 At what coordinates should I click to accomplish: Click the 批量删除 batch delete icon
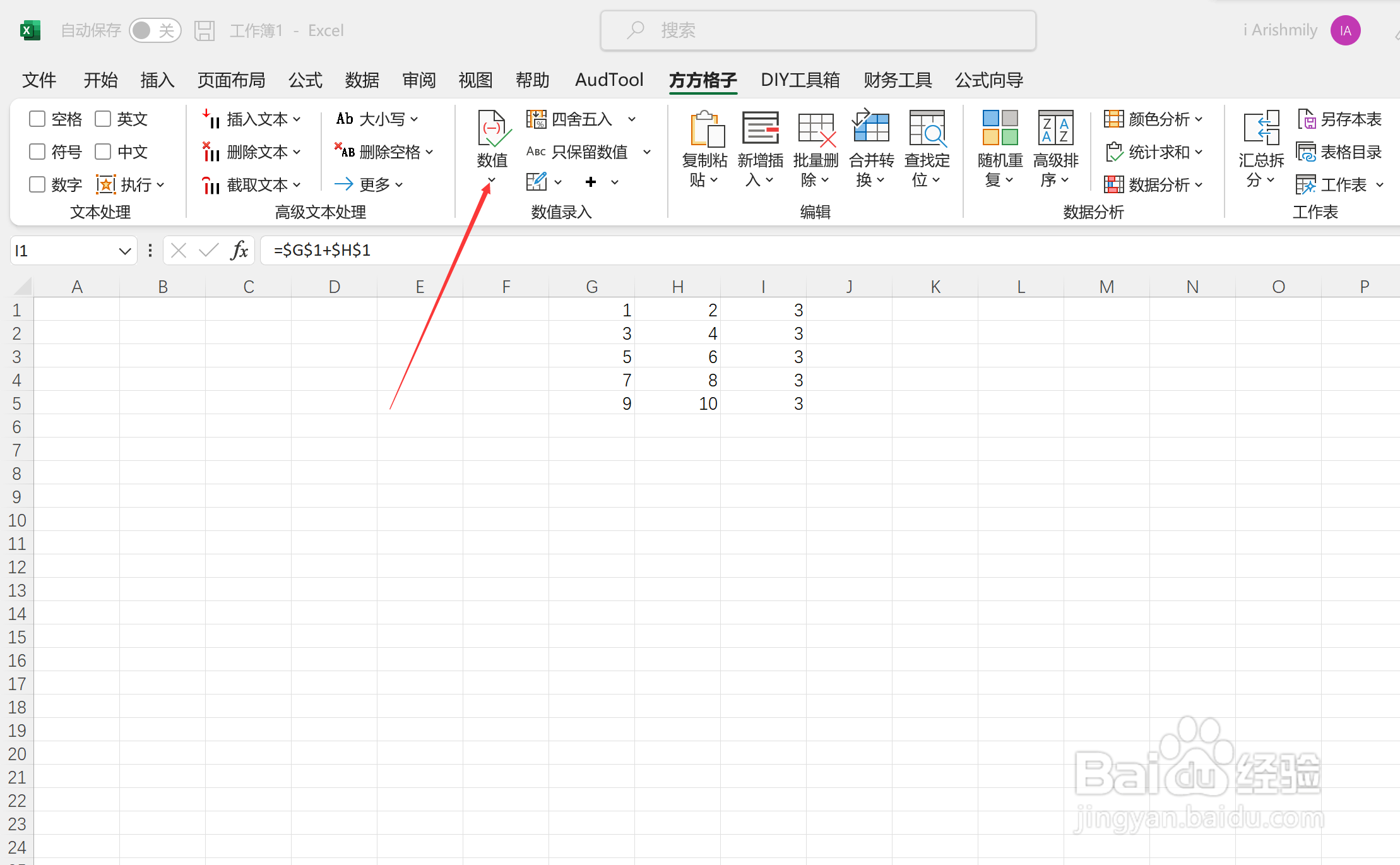coord(816,129)
